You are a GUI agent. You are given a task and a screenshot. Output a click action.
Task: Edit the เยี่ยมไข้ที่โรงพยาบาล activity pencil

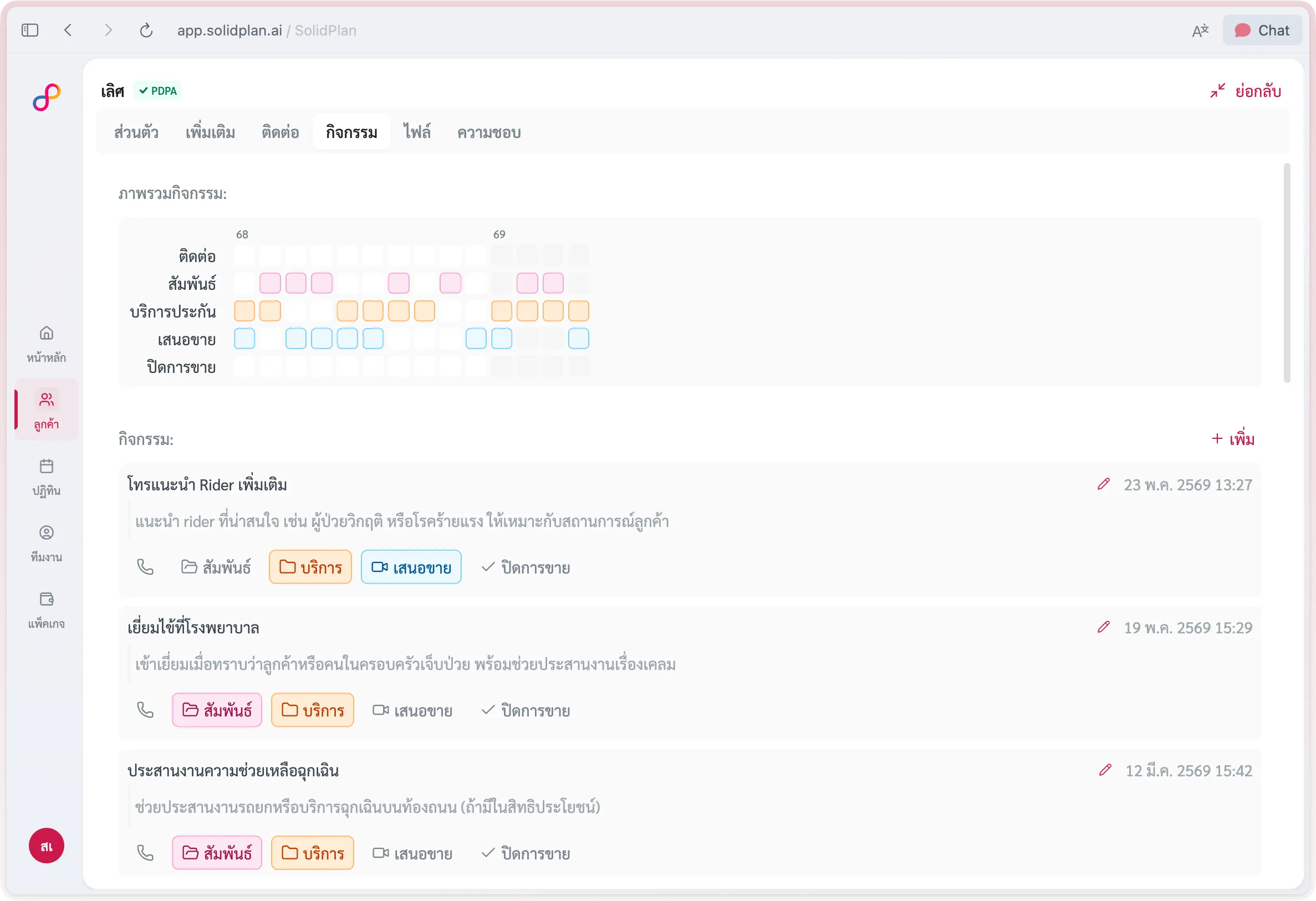1103,627
